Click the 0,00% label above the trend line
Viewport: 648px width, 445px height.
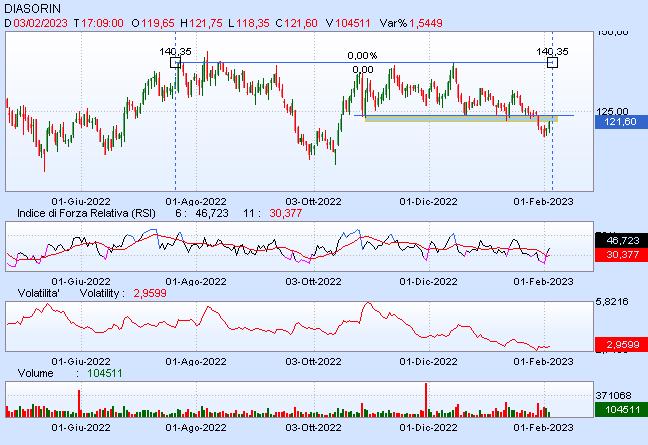(362, 55)
